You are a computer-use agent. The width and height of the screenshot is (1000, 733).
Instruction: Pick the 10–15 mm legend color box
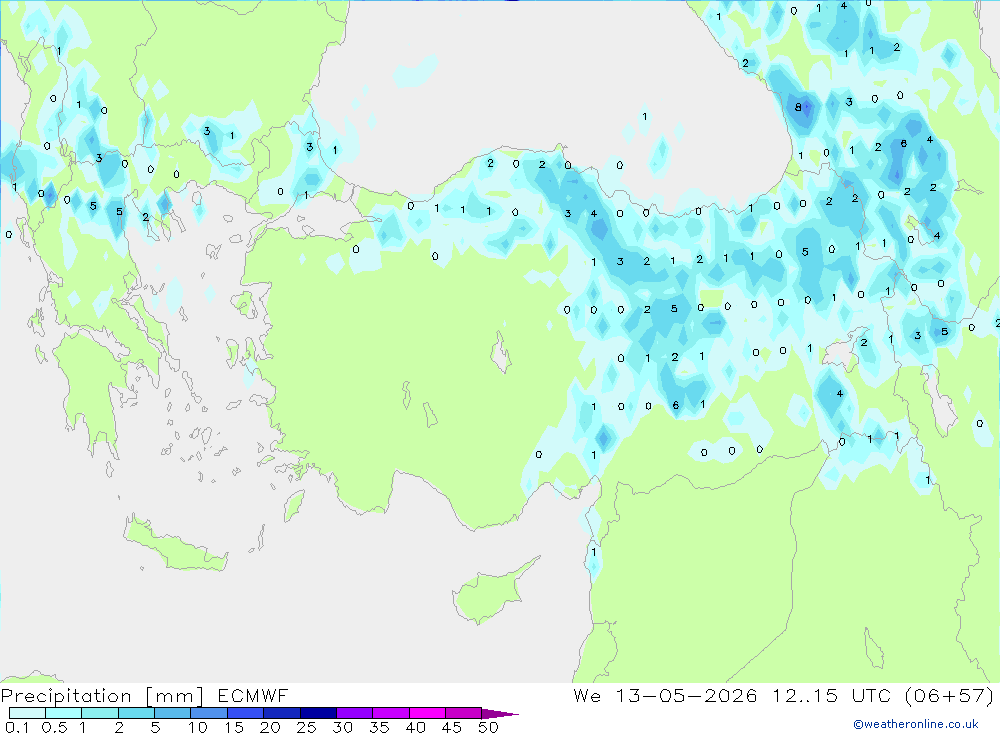point(209,713)
